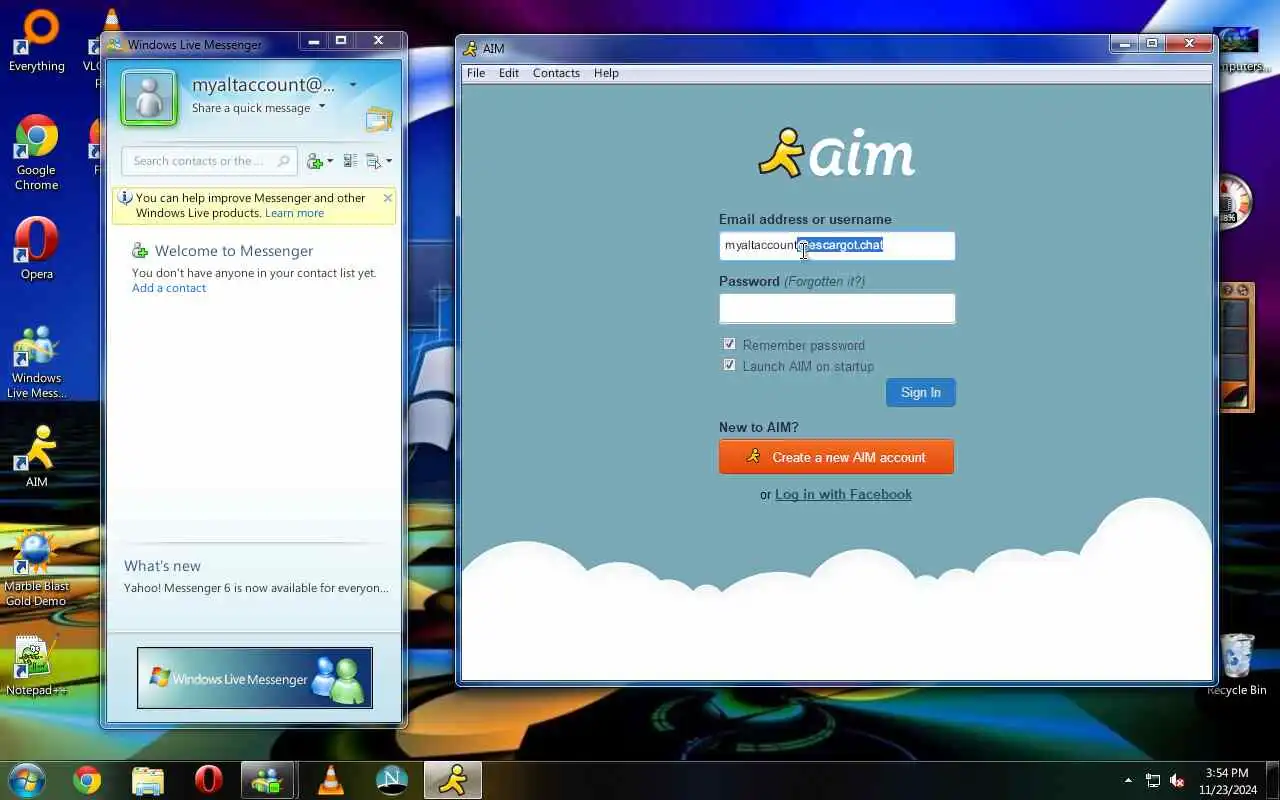Click the search magnifier icon in Messenger

click(284, 161)
